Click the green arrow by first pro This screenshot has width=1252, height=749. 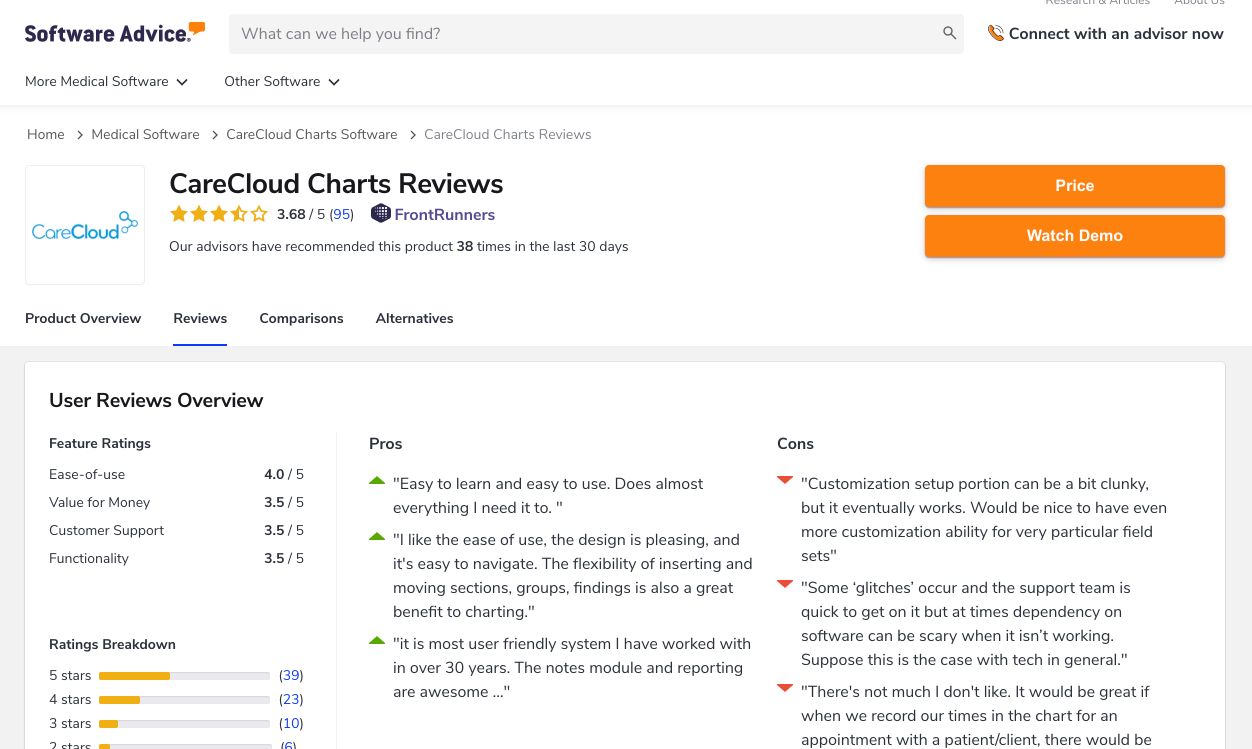click(x=377, y=481)
